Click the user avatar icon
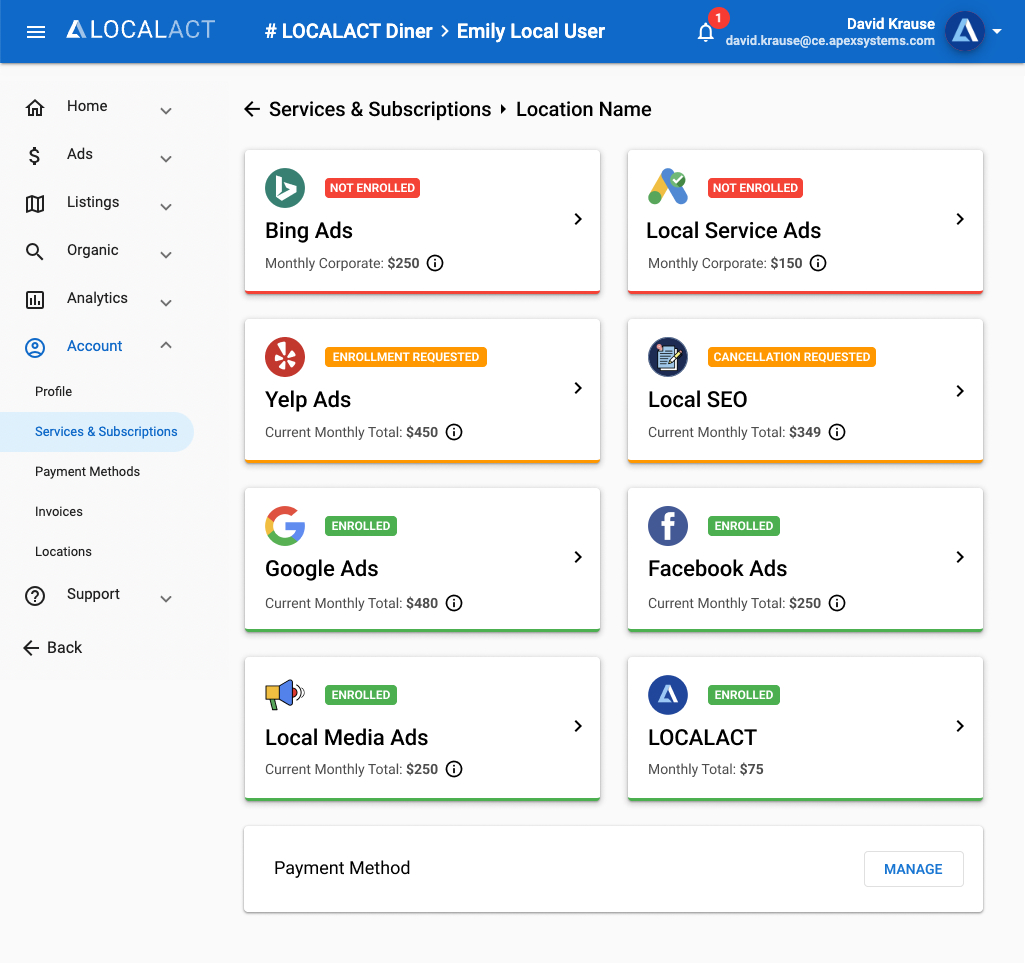Screen dimensions: 1025x963 (x=964, y=31)
